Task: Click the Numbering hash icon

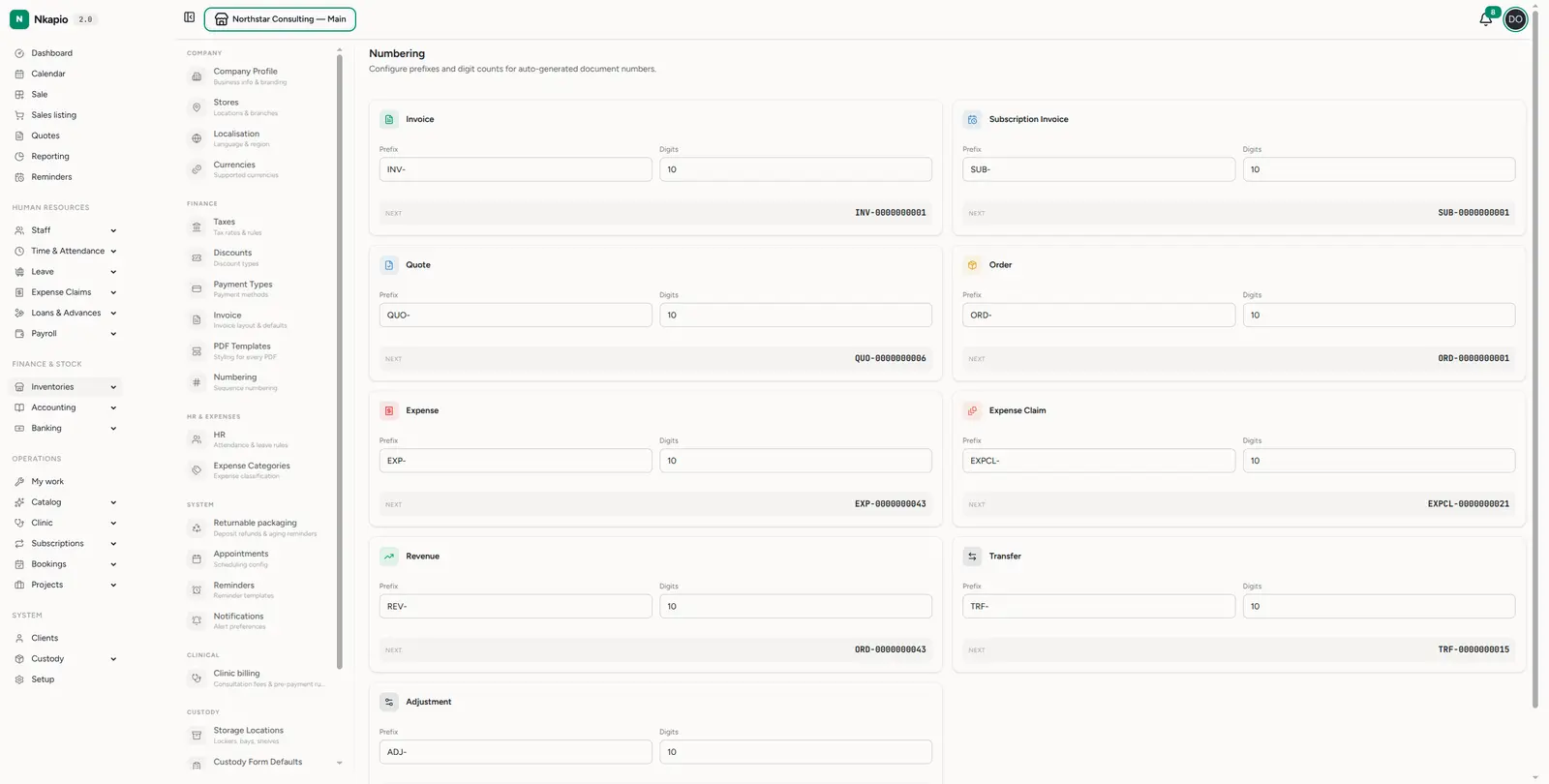Action: (x=197, y=382)
